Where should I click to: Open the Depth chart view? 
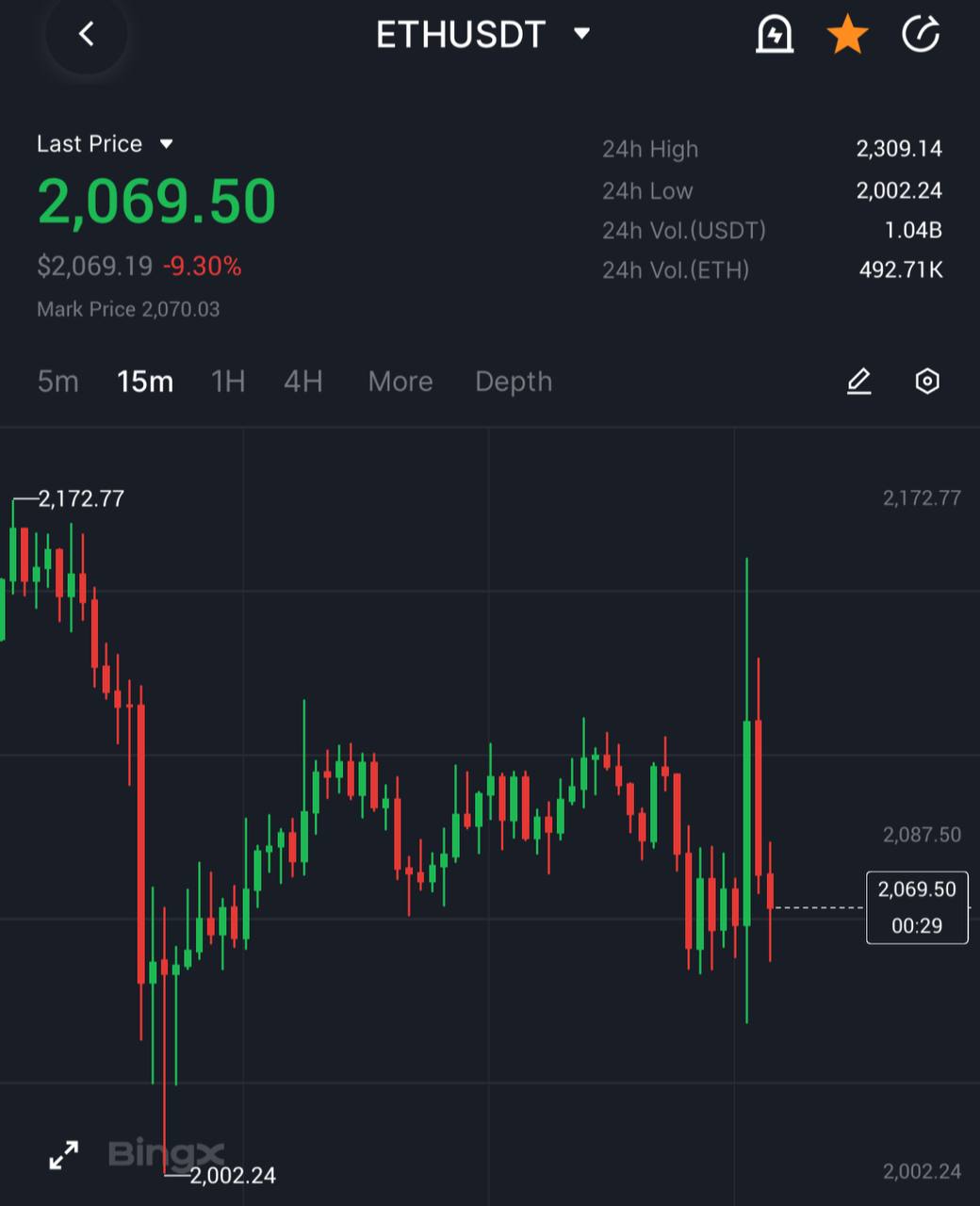[x=514, y=382]
